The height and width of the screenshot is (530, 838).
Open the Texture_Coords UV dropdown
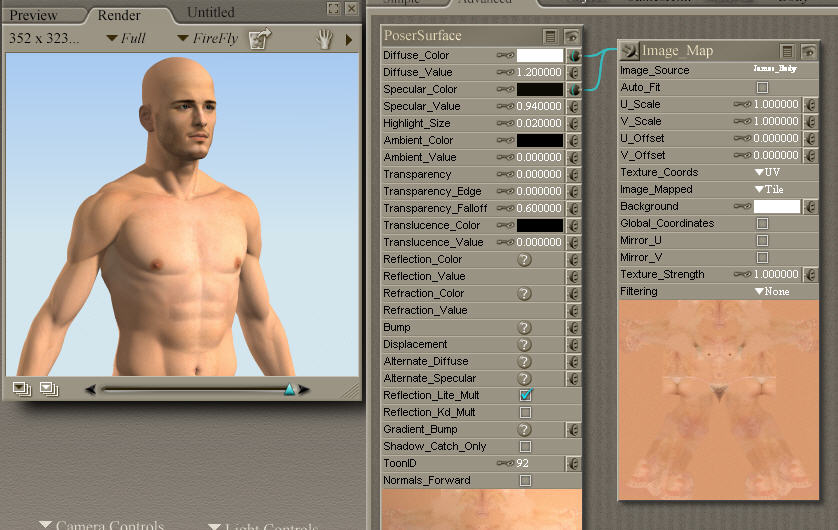click(767, 172)
